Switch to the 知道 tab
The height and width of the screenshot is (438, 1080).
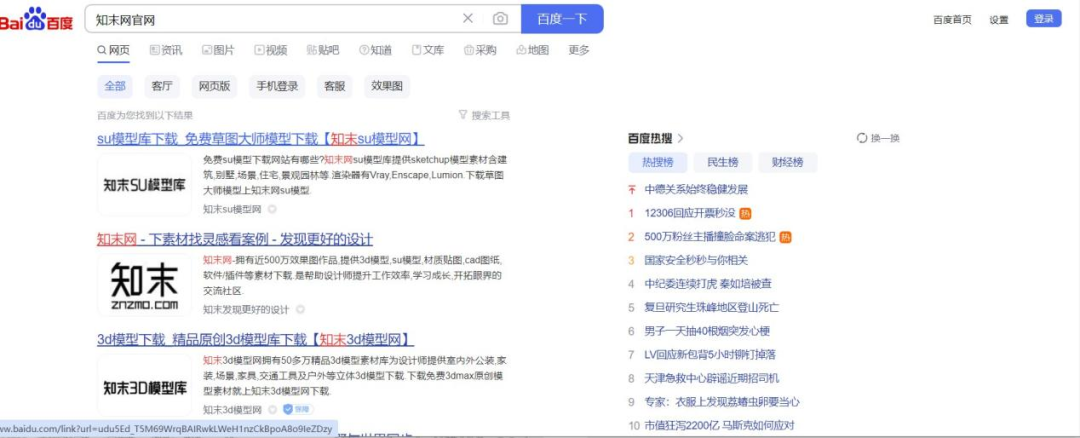coord(375,50)
